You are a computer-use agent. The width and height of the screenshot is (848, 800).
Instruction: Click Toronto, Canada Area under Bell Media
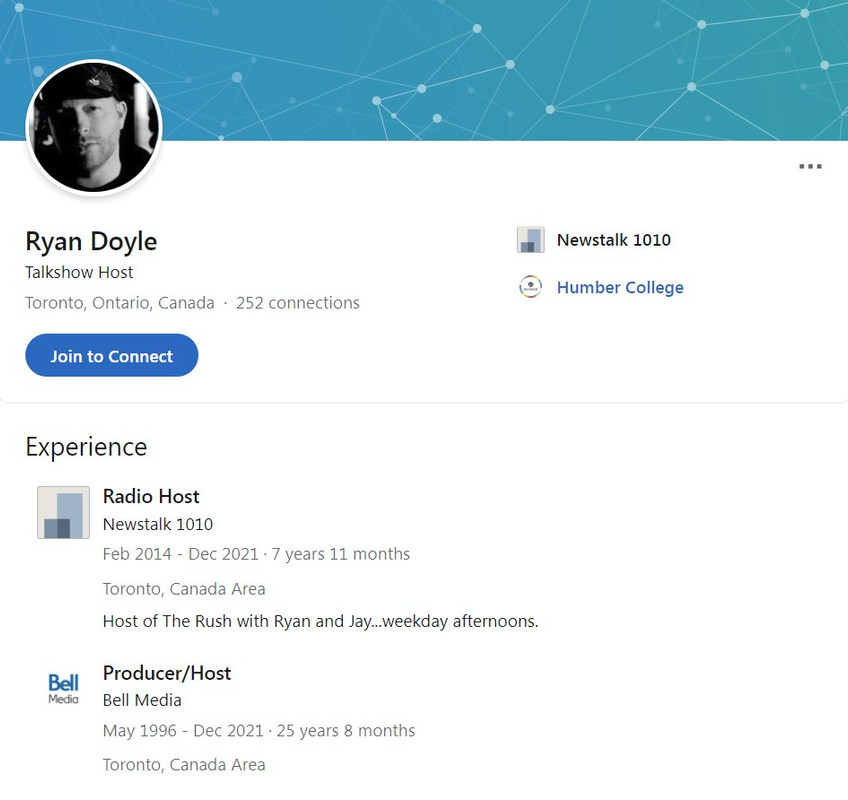[x=184, y=765]
